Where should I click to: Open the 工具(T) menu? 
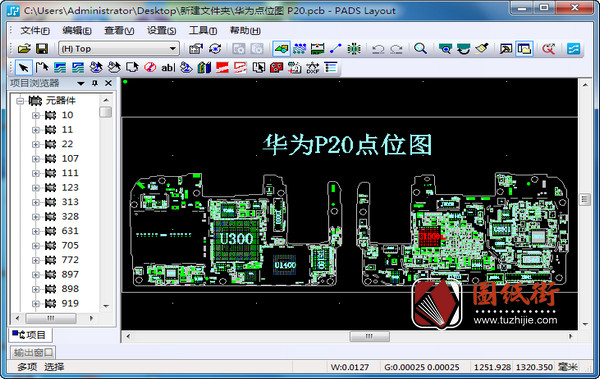pyautogui.click(x=203, y=30)
